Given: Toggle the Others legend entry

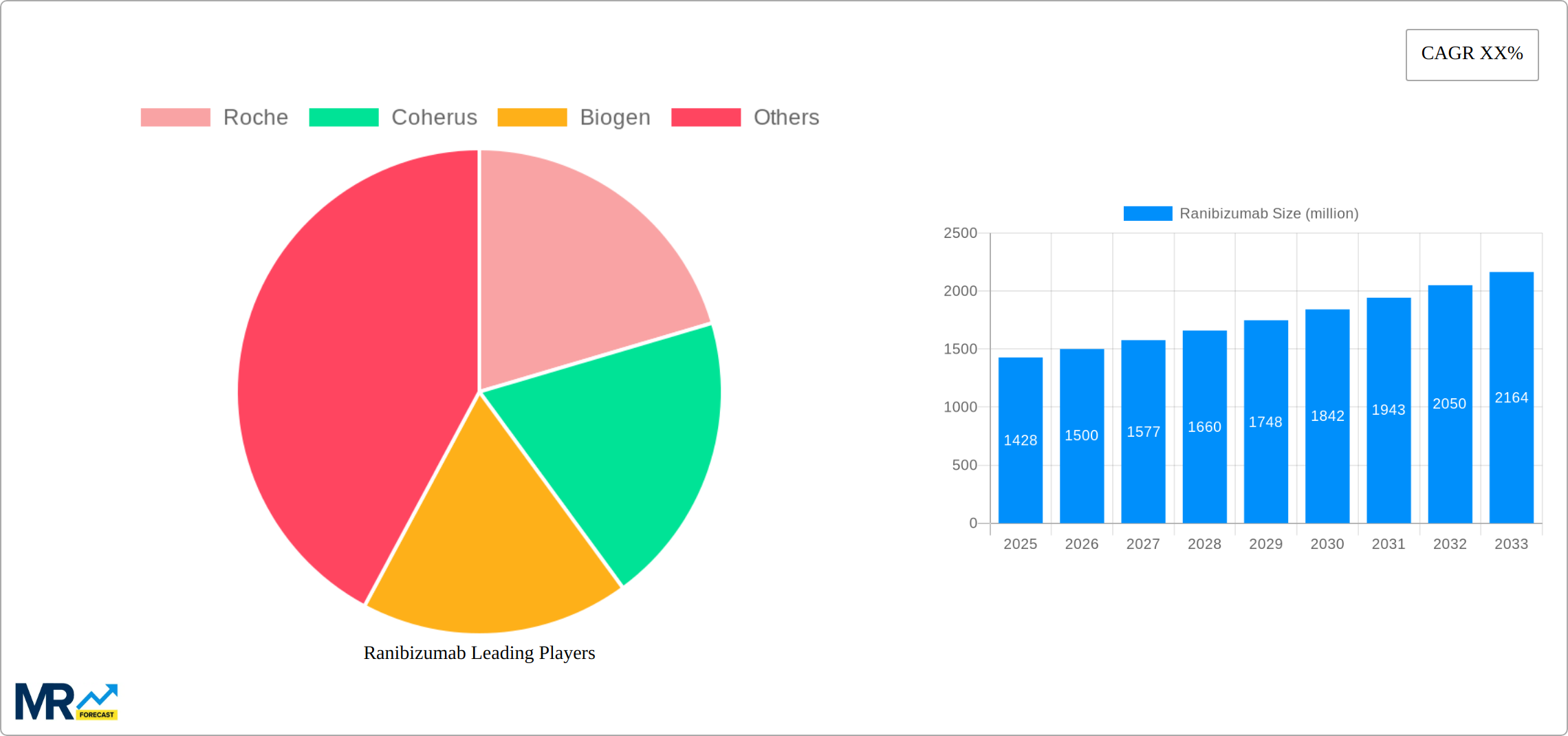Looking at the screenshot, I should point(745,118).
